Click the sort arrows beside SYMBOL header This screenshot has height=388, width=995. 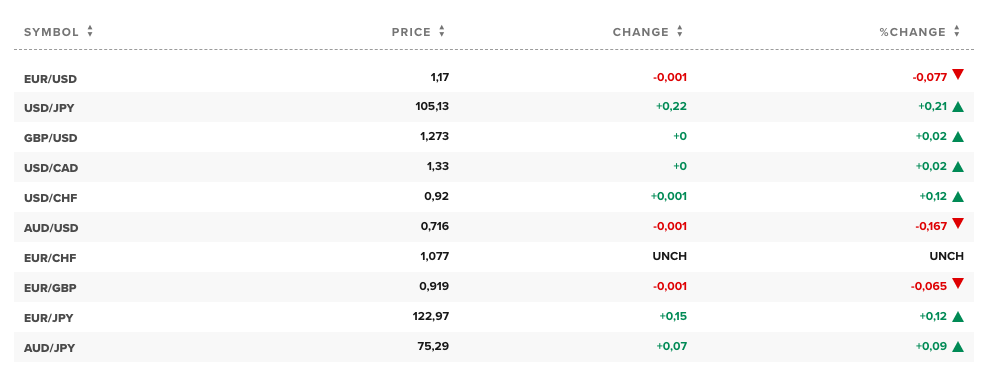point(90,31)
